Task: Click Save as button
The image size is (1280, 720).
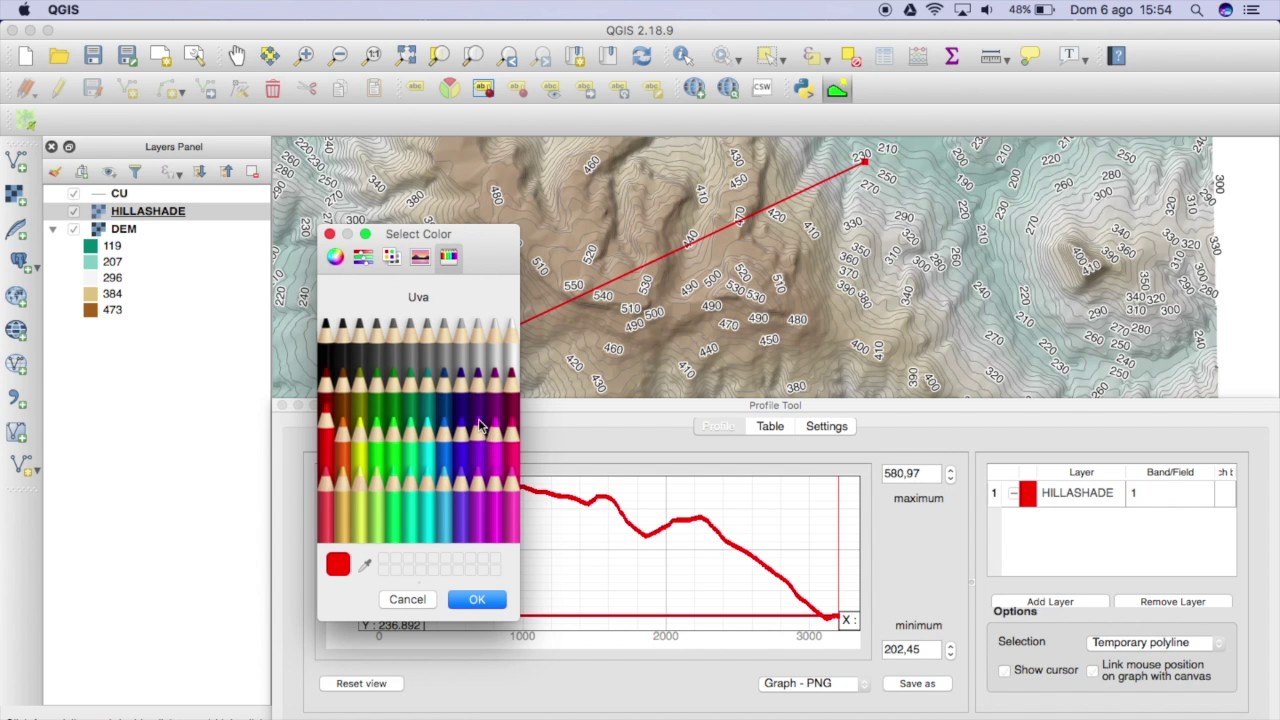Action: tap(917, 683)
